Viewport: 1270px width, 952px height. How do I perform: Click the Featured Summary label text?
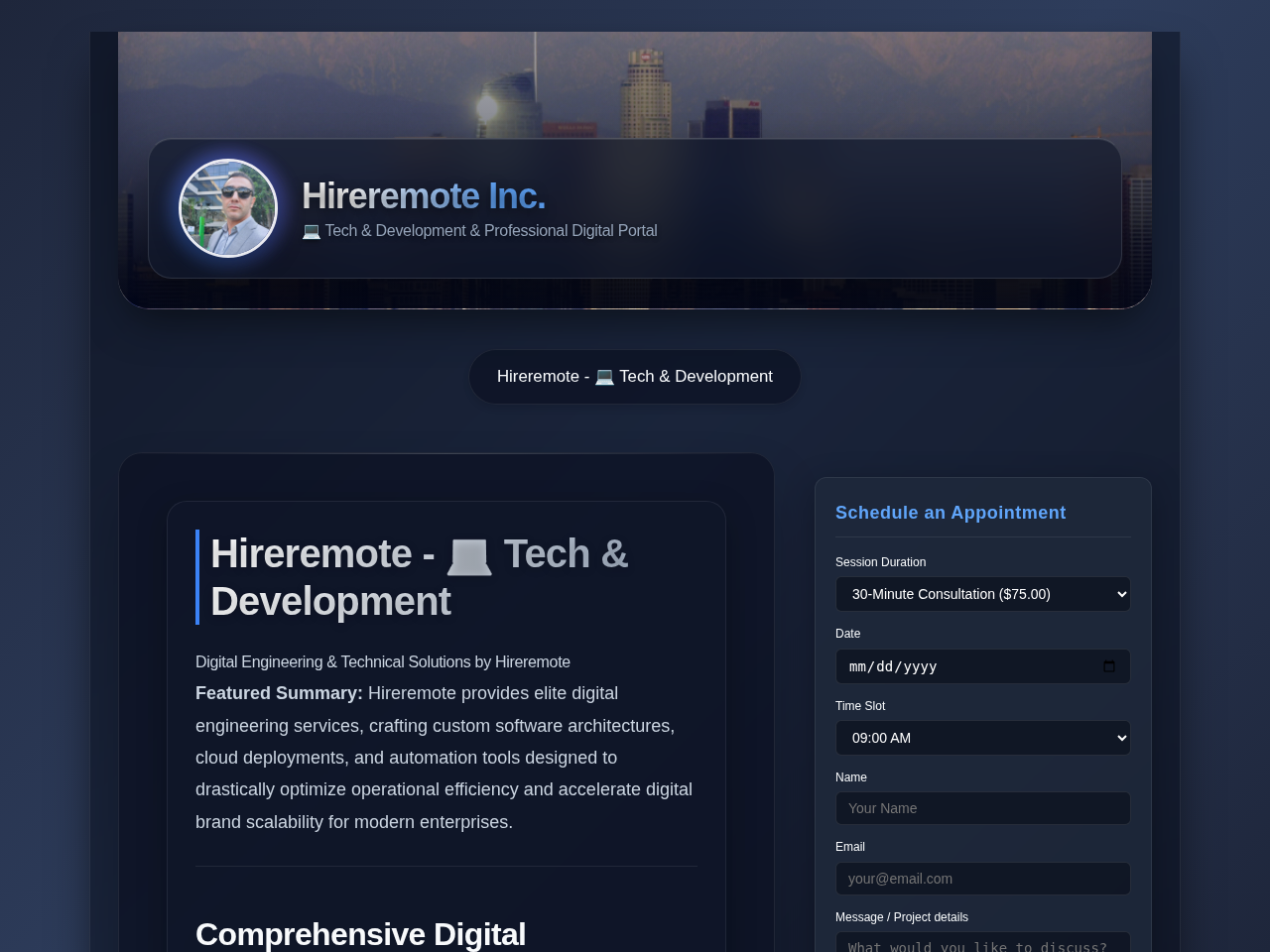click(279, 693)
